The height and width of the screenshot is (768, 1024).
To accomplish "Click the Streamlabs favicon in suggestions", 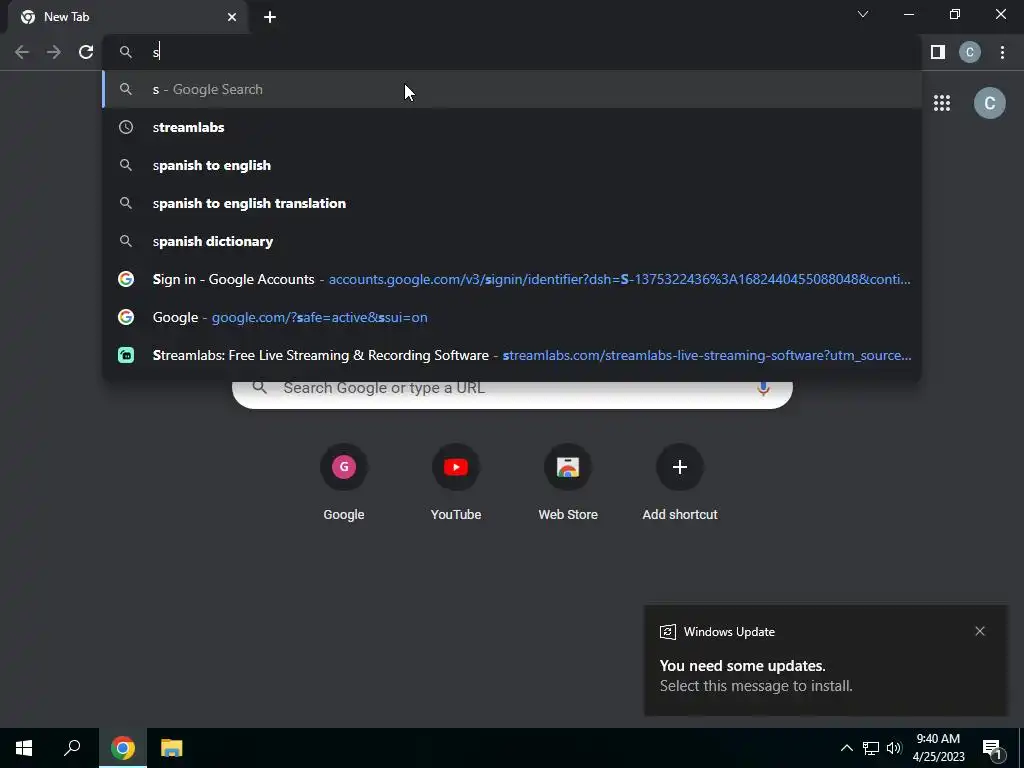I will (x=126, y=355).
